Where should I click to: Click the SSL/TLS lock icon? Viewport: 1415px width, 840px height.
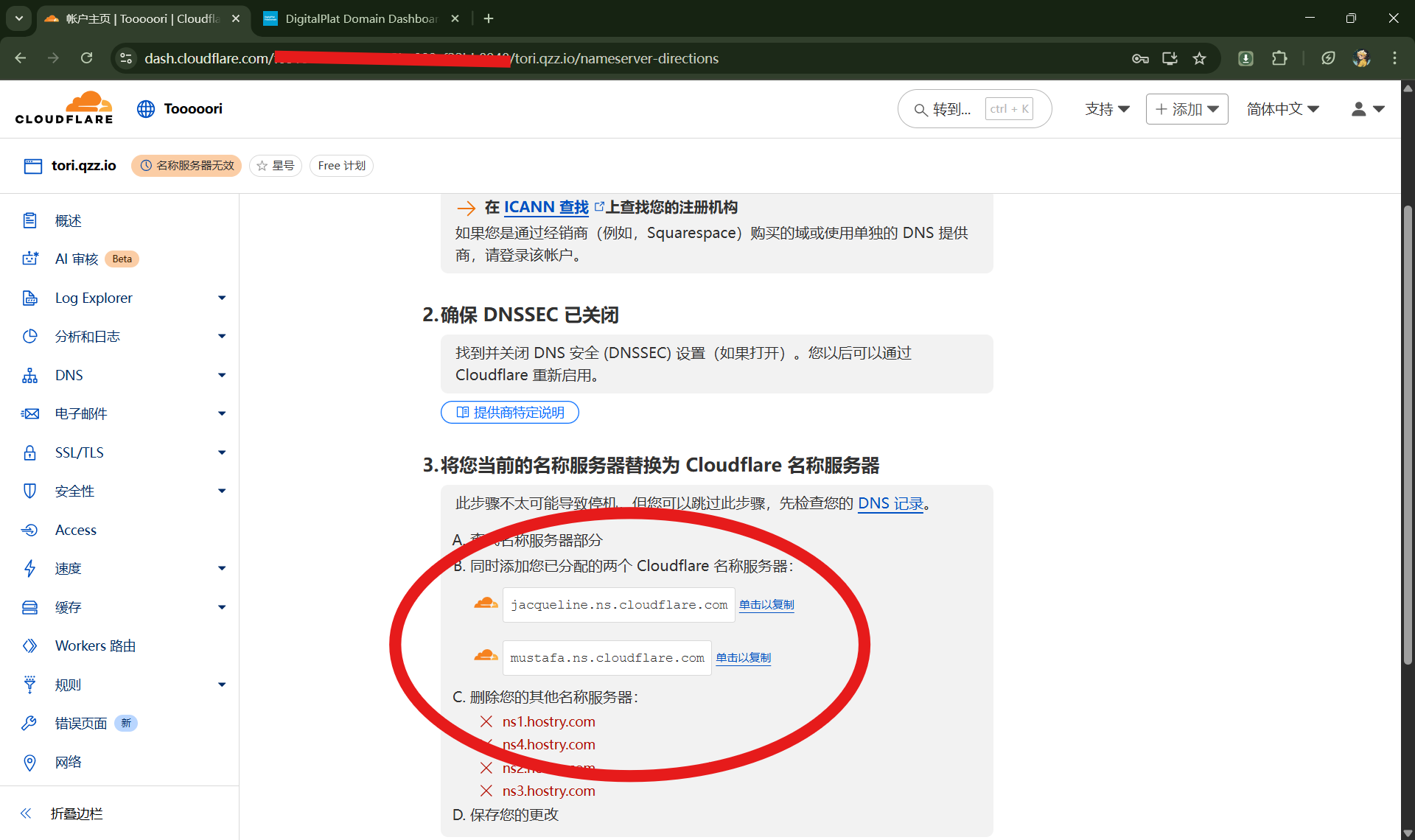coord(29,452)
